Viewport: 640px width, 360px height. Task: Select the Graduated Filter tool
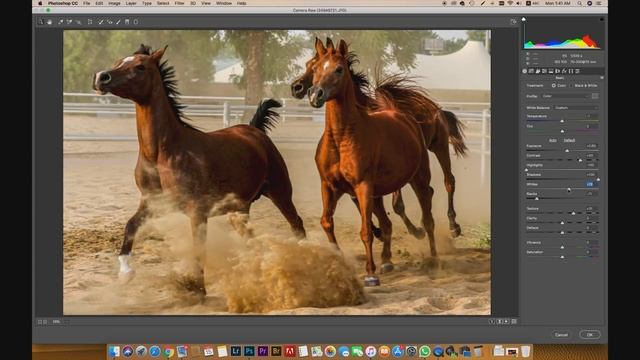click(x=127, y=22)
